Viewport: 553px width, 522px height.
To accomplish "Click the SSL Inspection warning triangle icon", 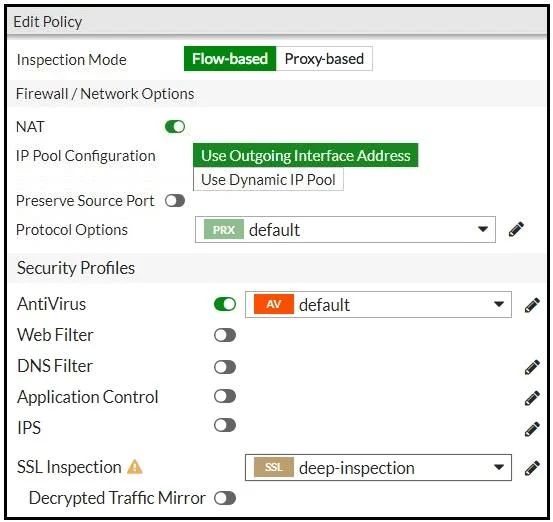I will coord(135,467).
